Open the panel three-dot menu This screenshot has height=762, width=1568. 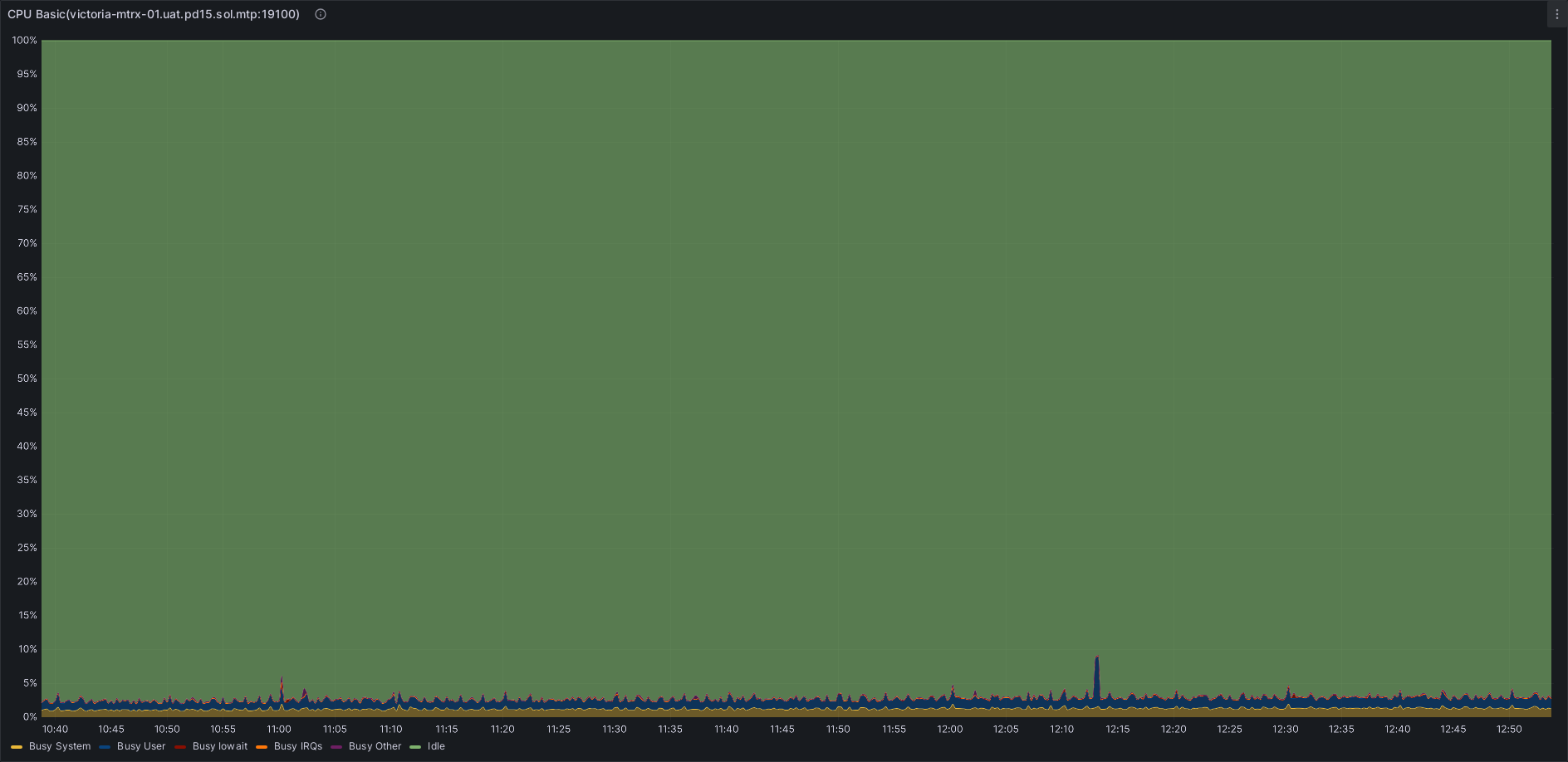(1557, 14)
